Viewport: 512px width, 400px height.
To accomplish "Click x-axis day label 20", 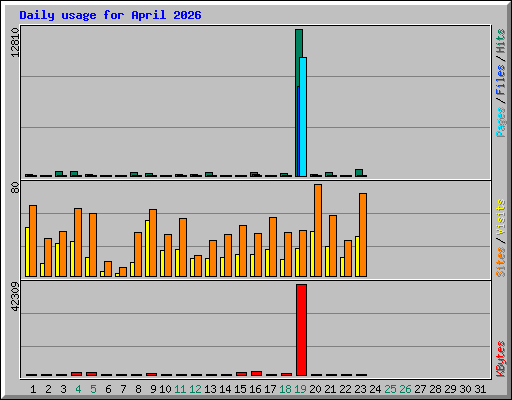I will click(x=315, y=389).
